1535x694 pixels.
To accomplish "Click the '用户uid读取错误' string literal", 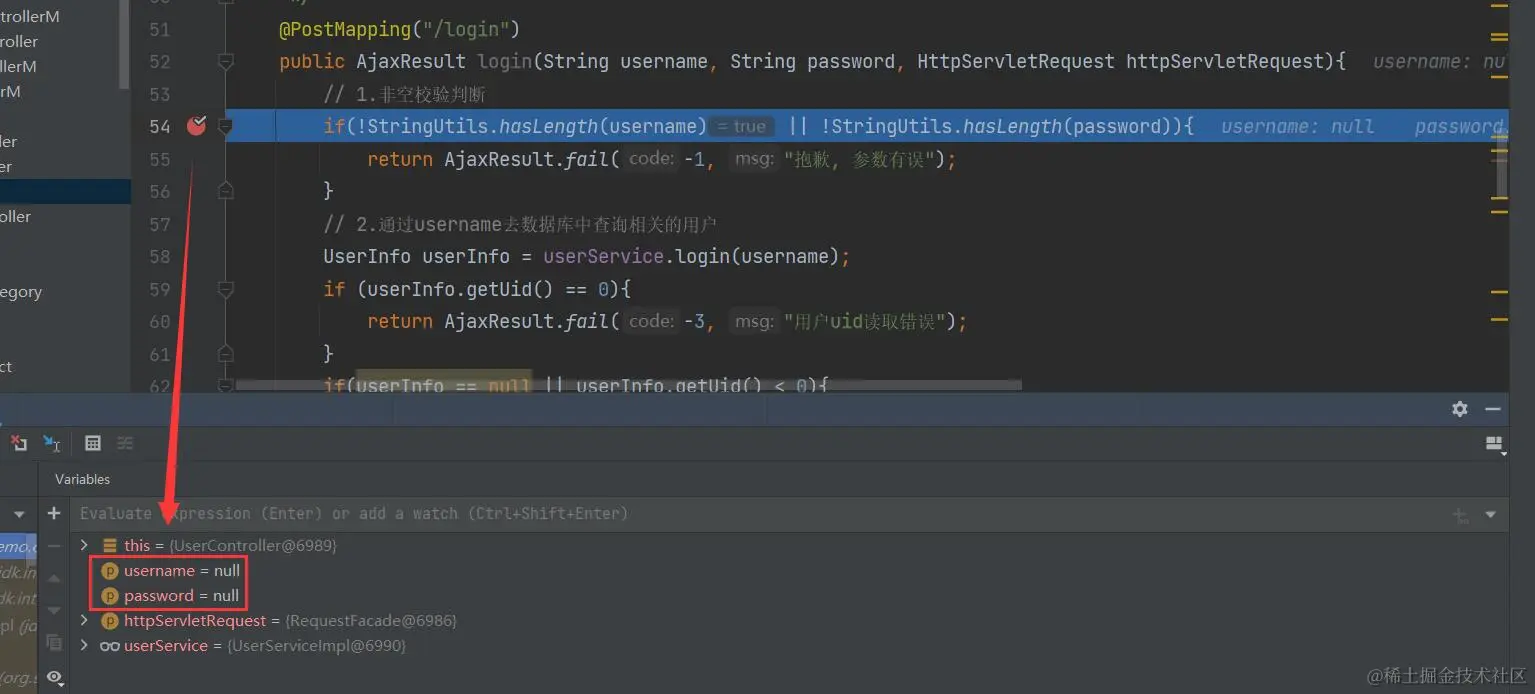I will (x=863, y=321).
